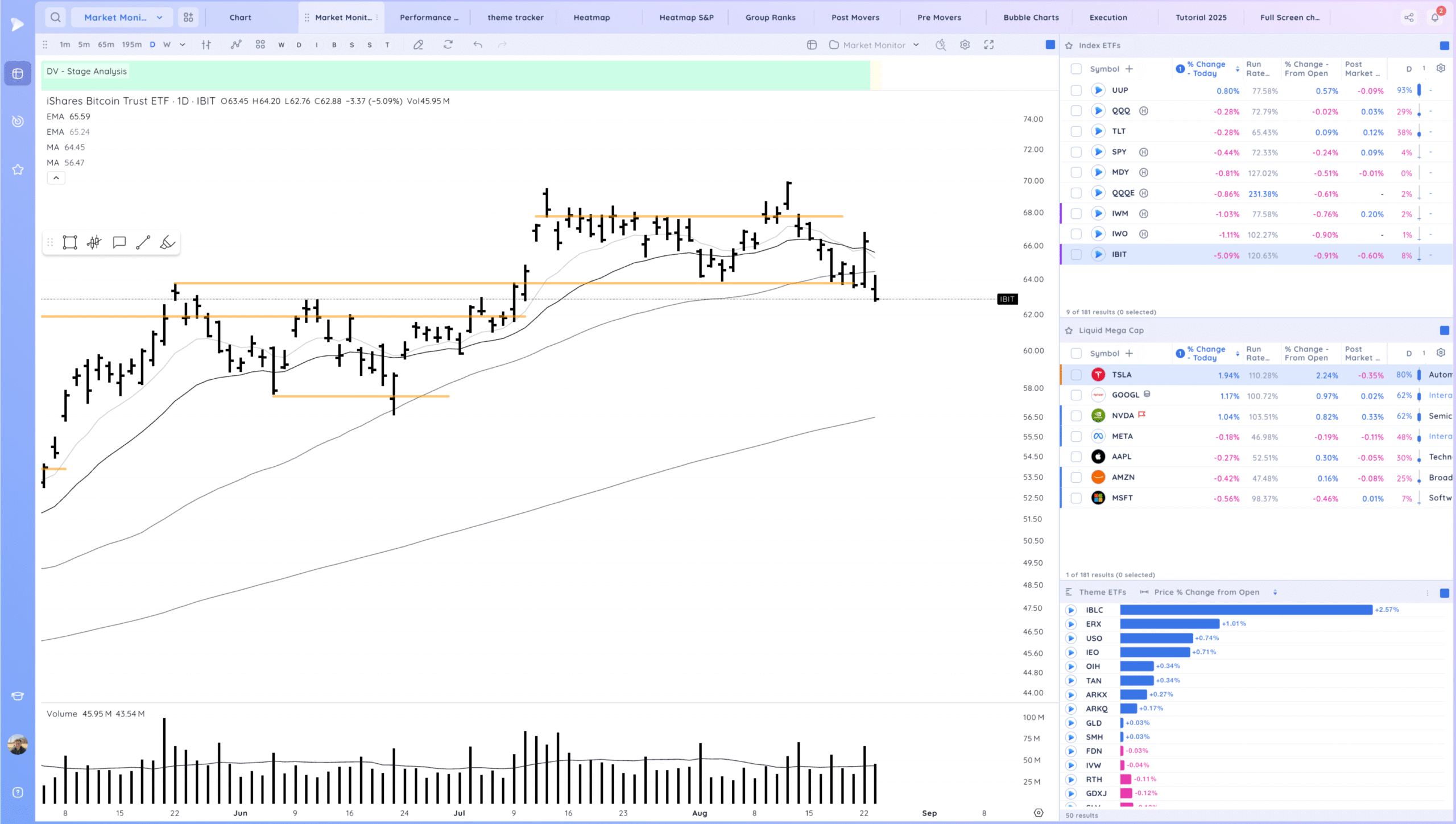Open the notifications bell
Screen dimensions: 1456x824
(x=1435, y=18)
